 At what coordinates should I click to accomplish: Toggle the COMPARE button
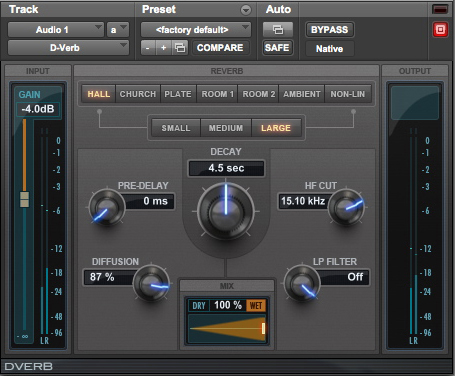pyautogui.click(x=220, y=48)
